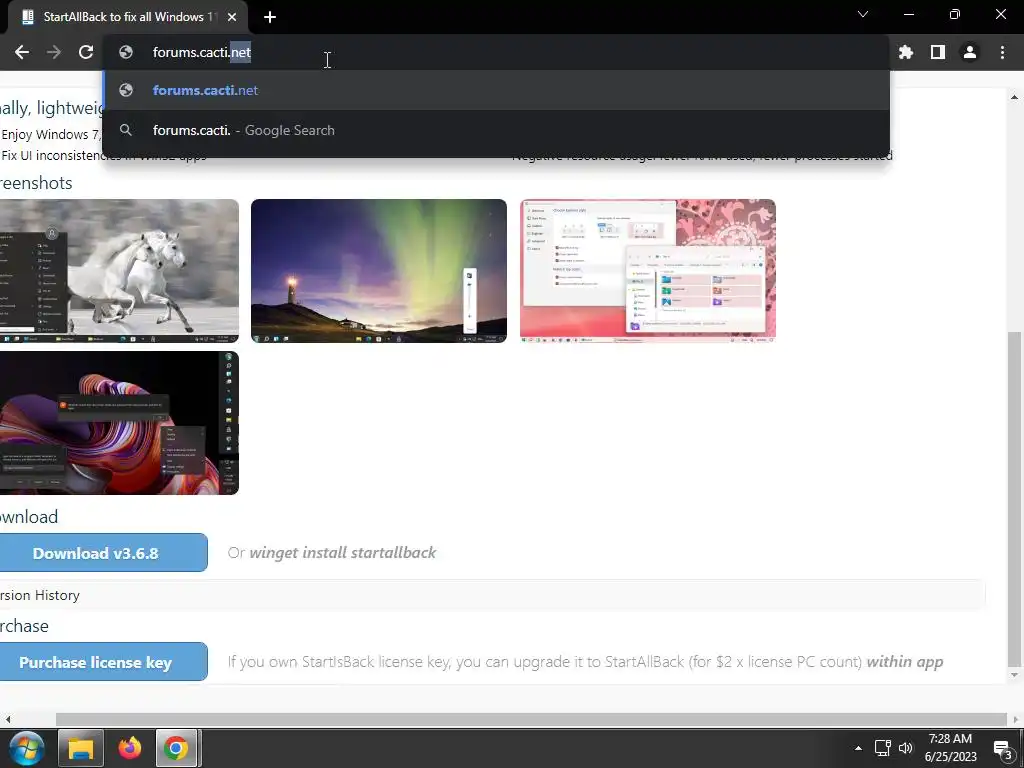Go back to the previous page
Screen dimensions: 1024x768
[22, 52]
